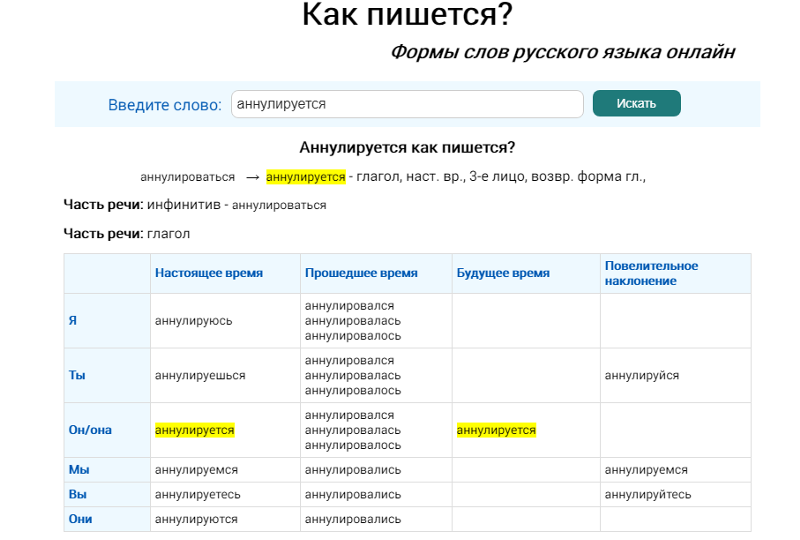This screenshot has height=540, width=800.
Task: Click the 'Он/она' row header
Action: [90, 430]
